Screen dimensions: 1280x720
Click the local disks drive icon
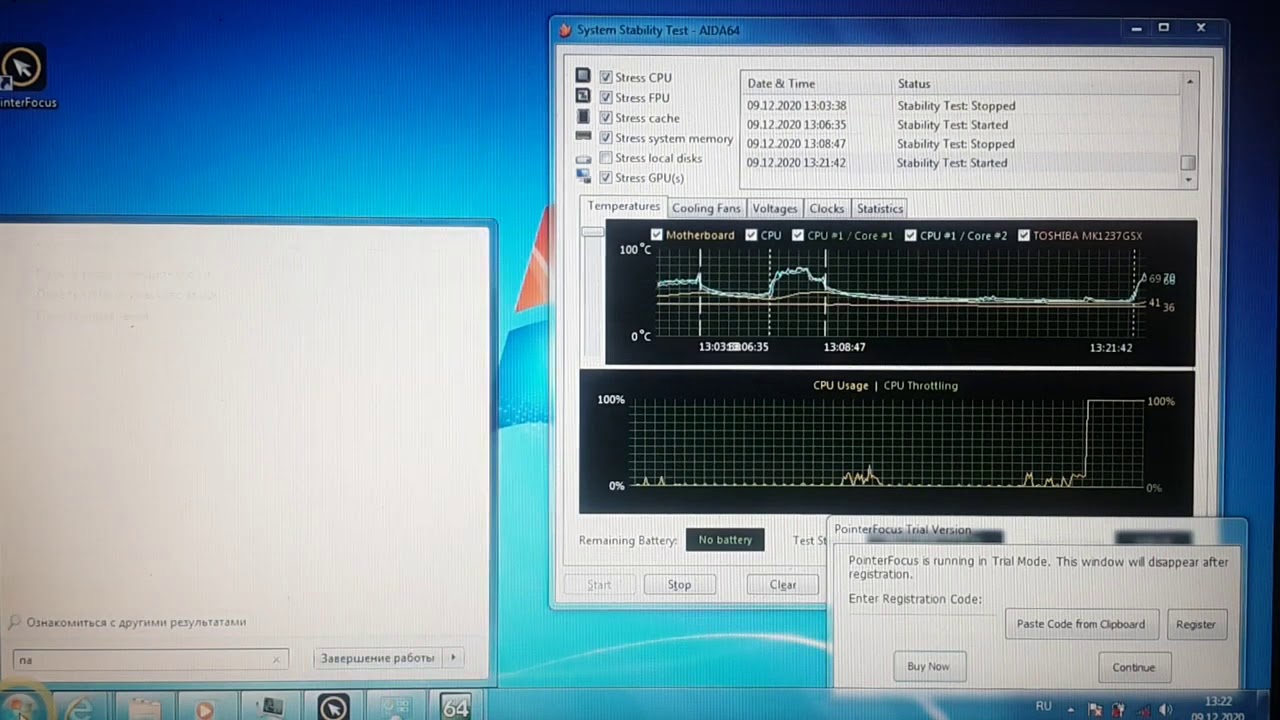pyautogui.click(x=583, y=159)
